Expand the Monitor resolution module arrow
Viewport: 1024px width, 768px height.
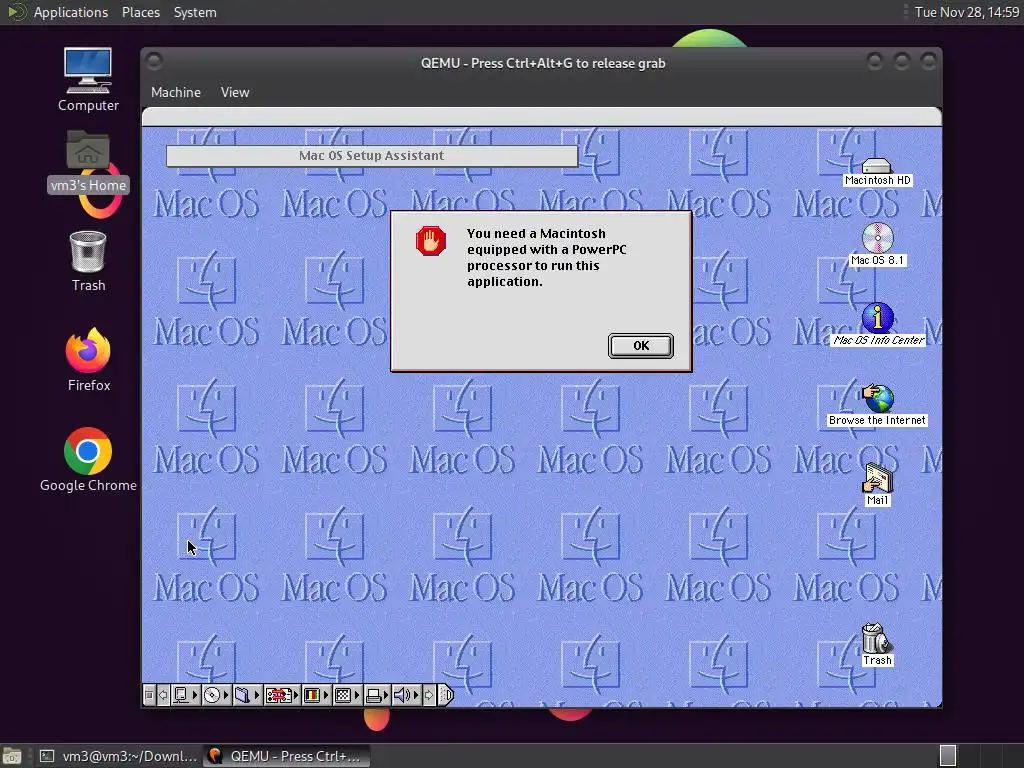tap(357, 696)
